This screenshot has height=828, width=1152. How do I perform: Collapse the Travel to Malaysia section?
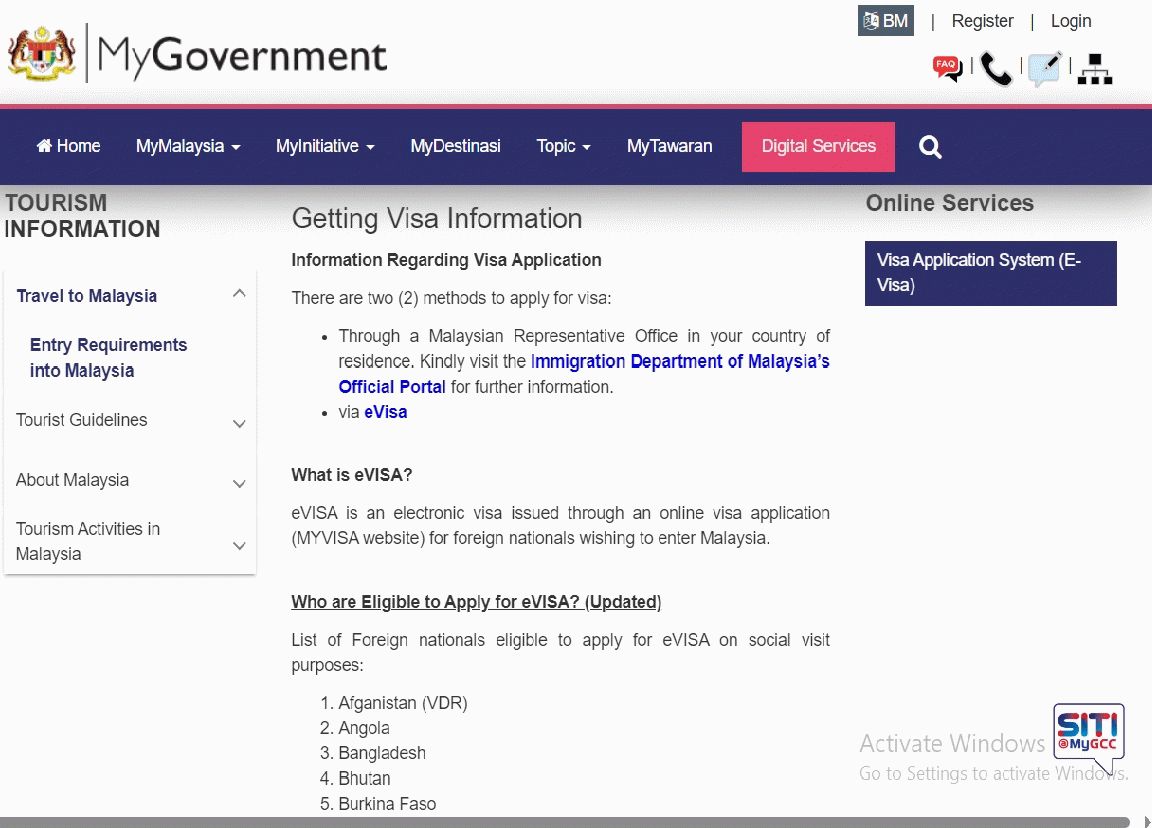(x=238, y=294)
